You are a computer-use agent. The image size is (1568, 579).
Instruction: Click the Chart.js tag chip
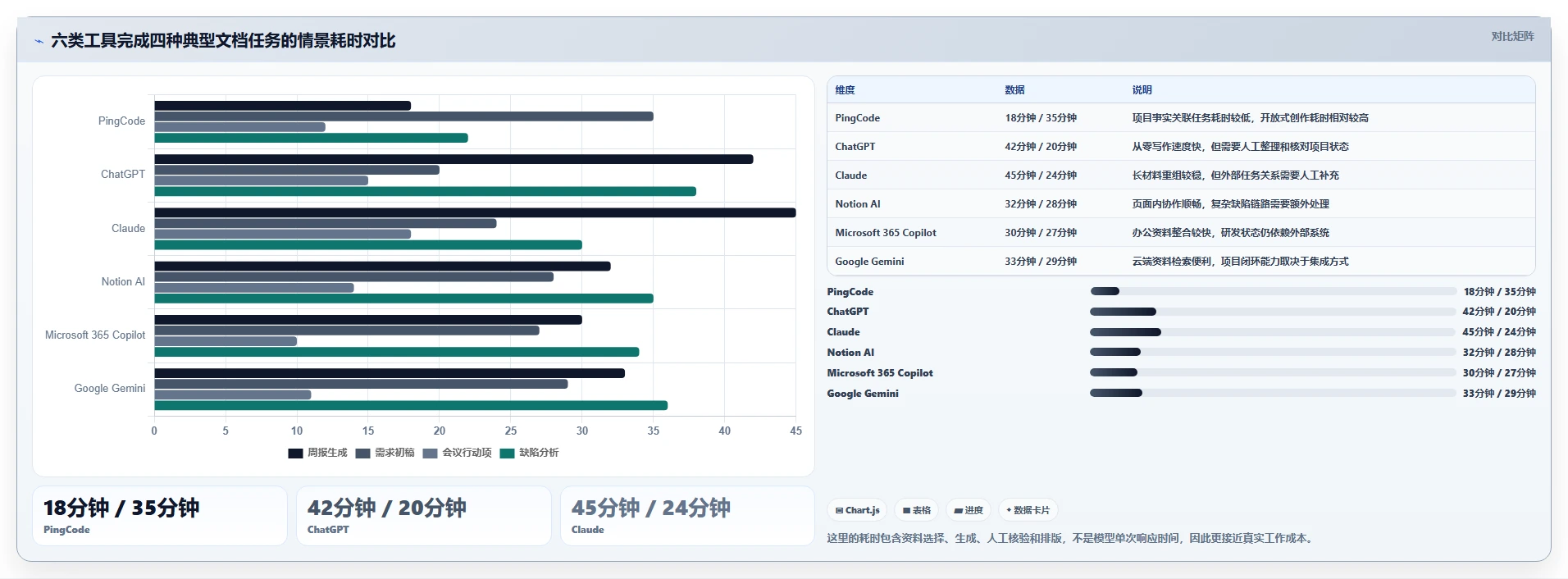[857, 510]
